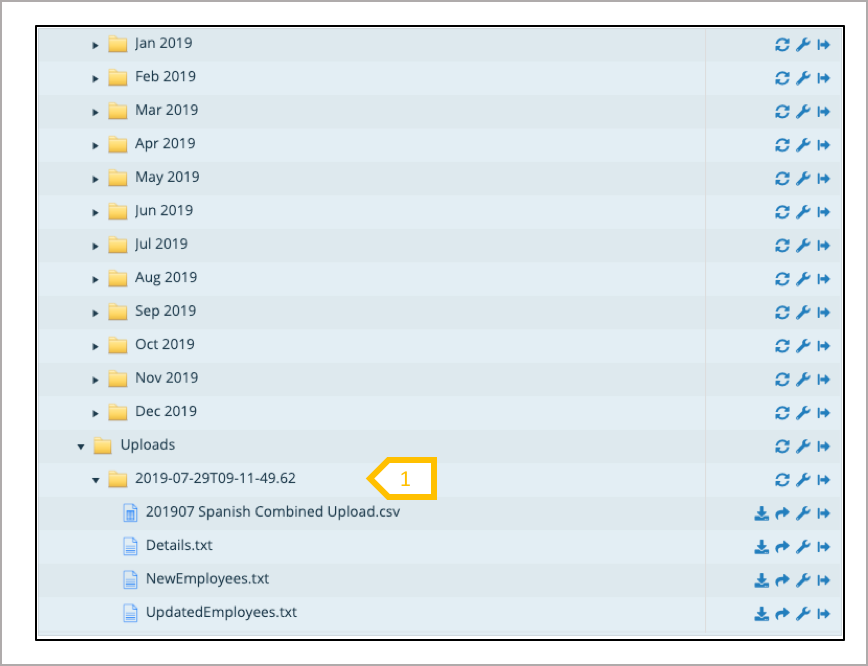Select the May 2019 folder name
This screenshot has width=868, height=666.
(x=167, y=177)
